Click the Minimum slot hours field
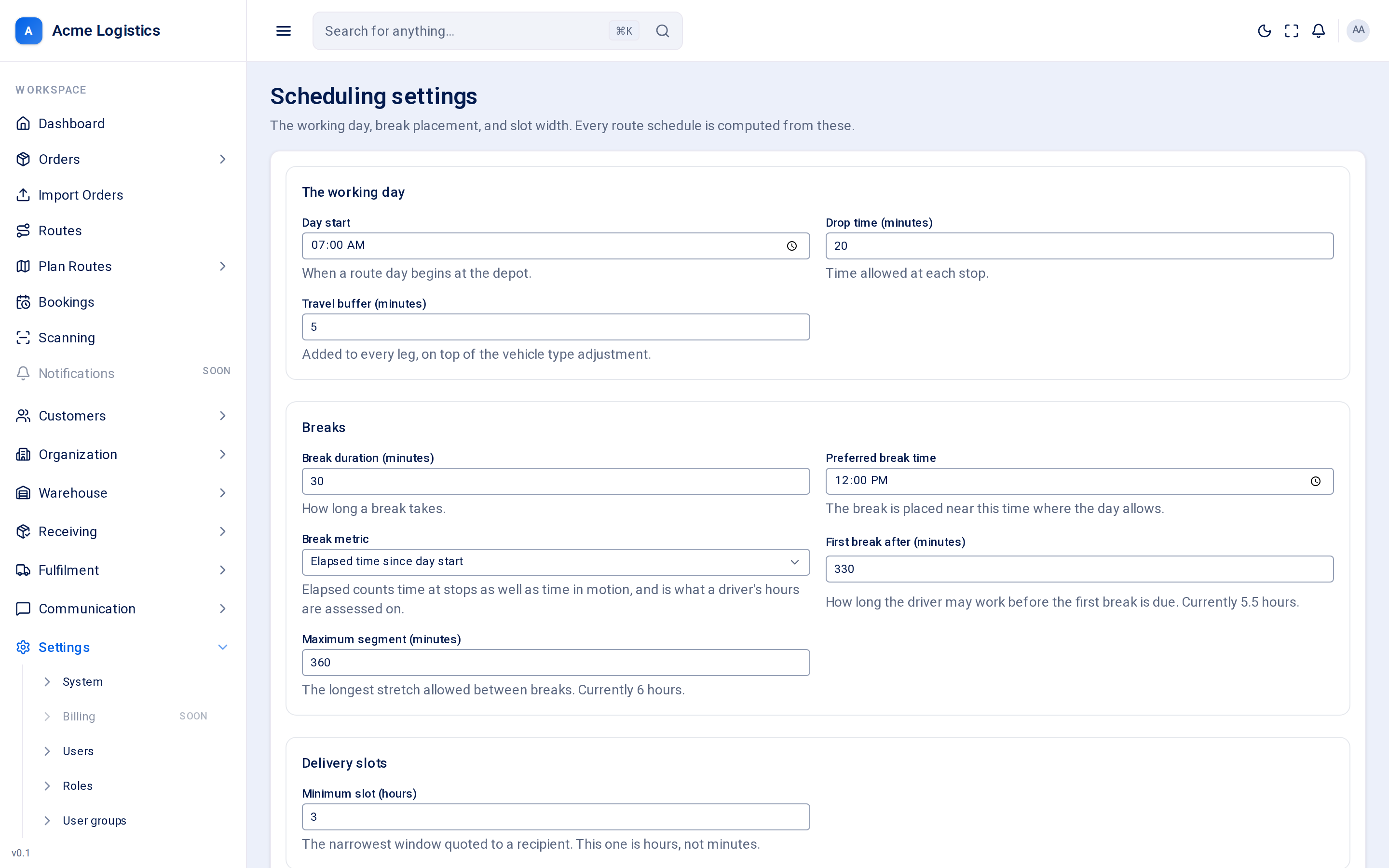Image resolution: width=1389 pixels, height=868 pixels. click(x=556, y=817)
